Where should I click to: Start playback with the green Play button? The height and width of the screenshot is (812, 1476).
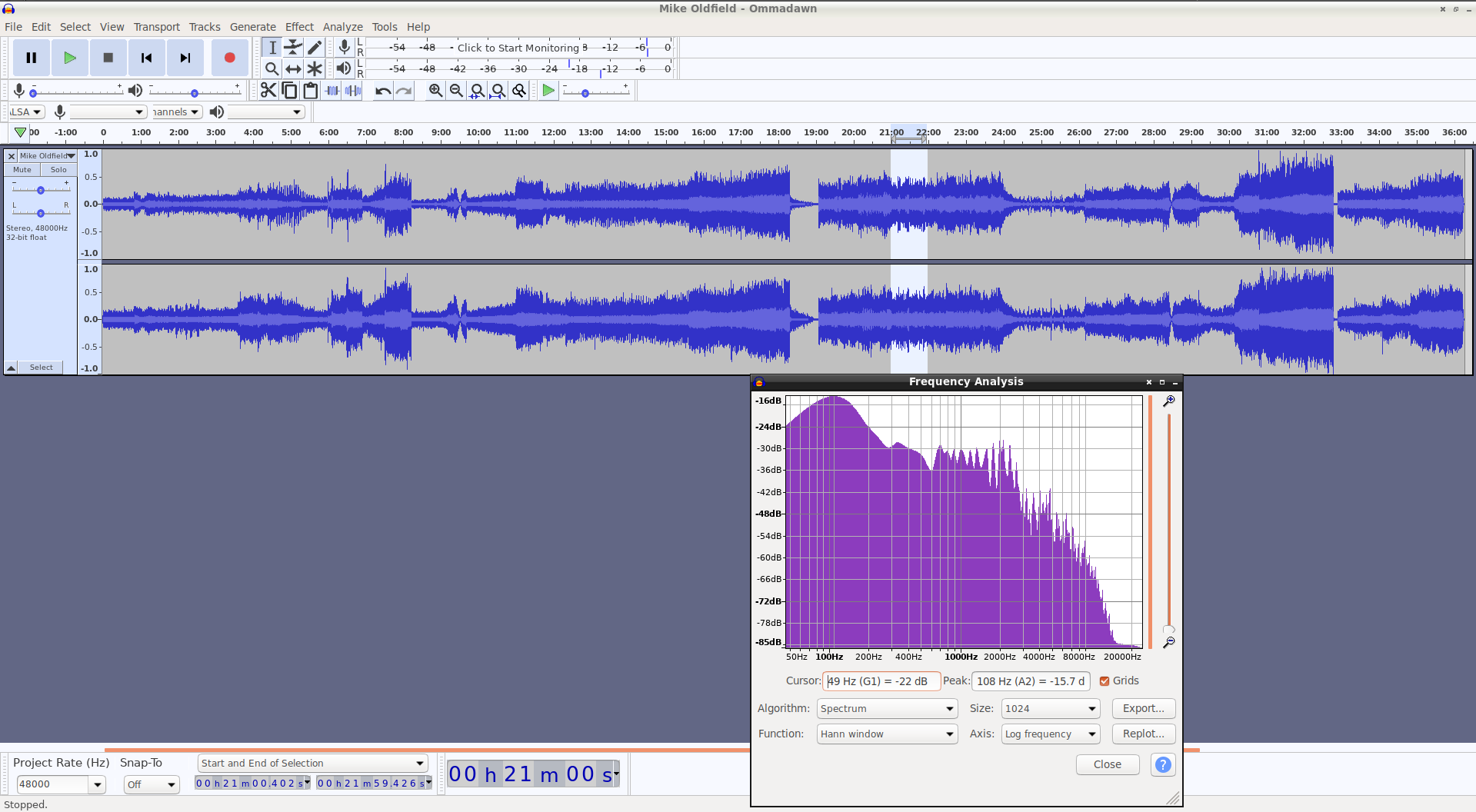coord(70,58)
